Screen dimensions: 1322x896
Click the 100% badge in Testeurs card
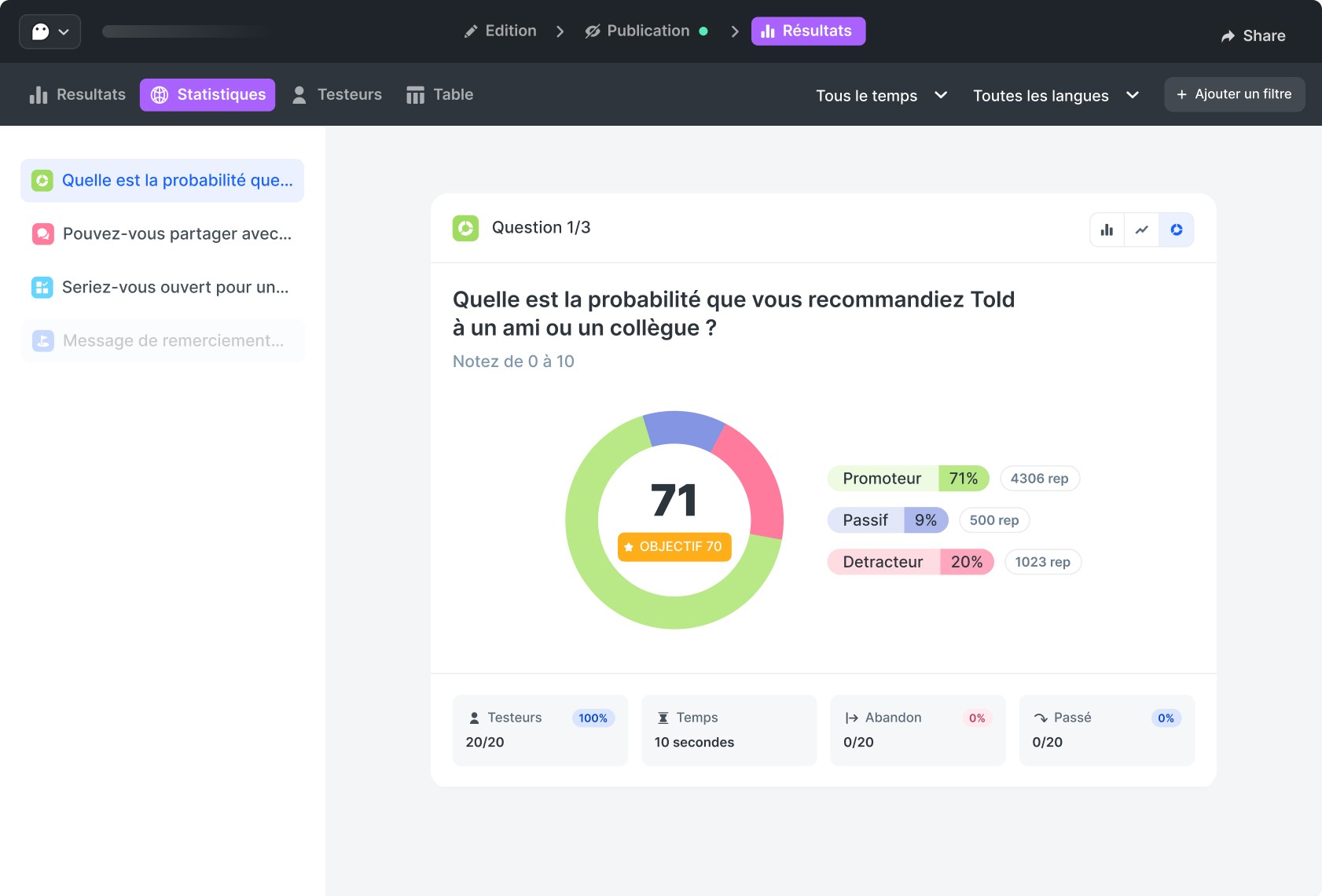[x=593, y=718]
